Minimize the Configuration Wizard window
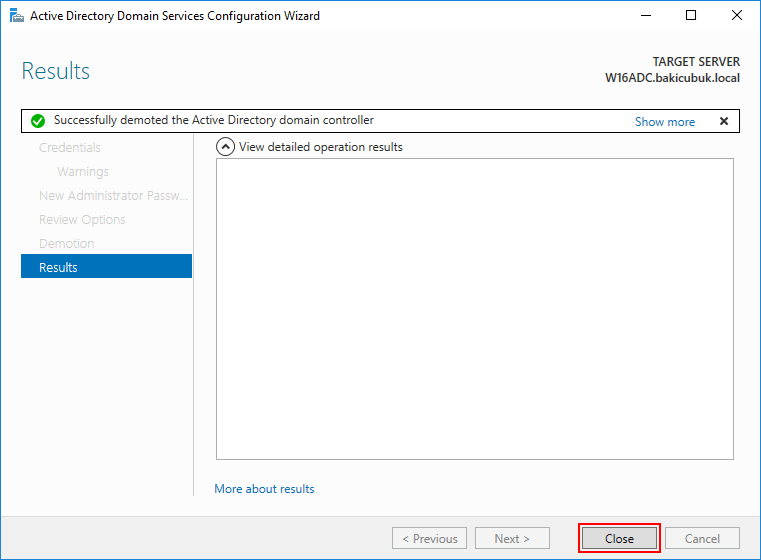Screen dimensions: 761x560 pos(645,16)
